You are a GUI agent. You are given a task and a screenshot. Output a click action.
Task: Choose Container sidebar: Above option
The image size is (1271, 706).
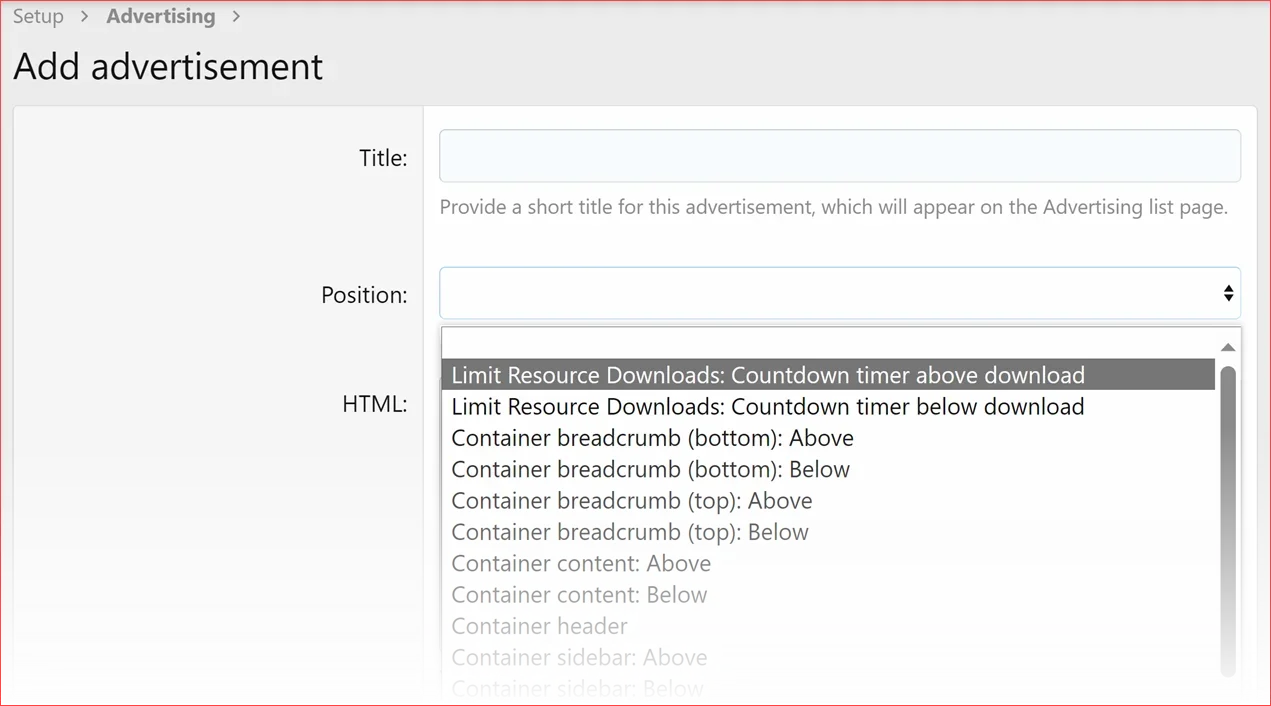click(579, 657)
